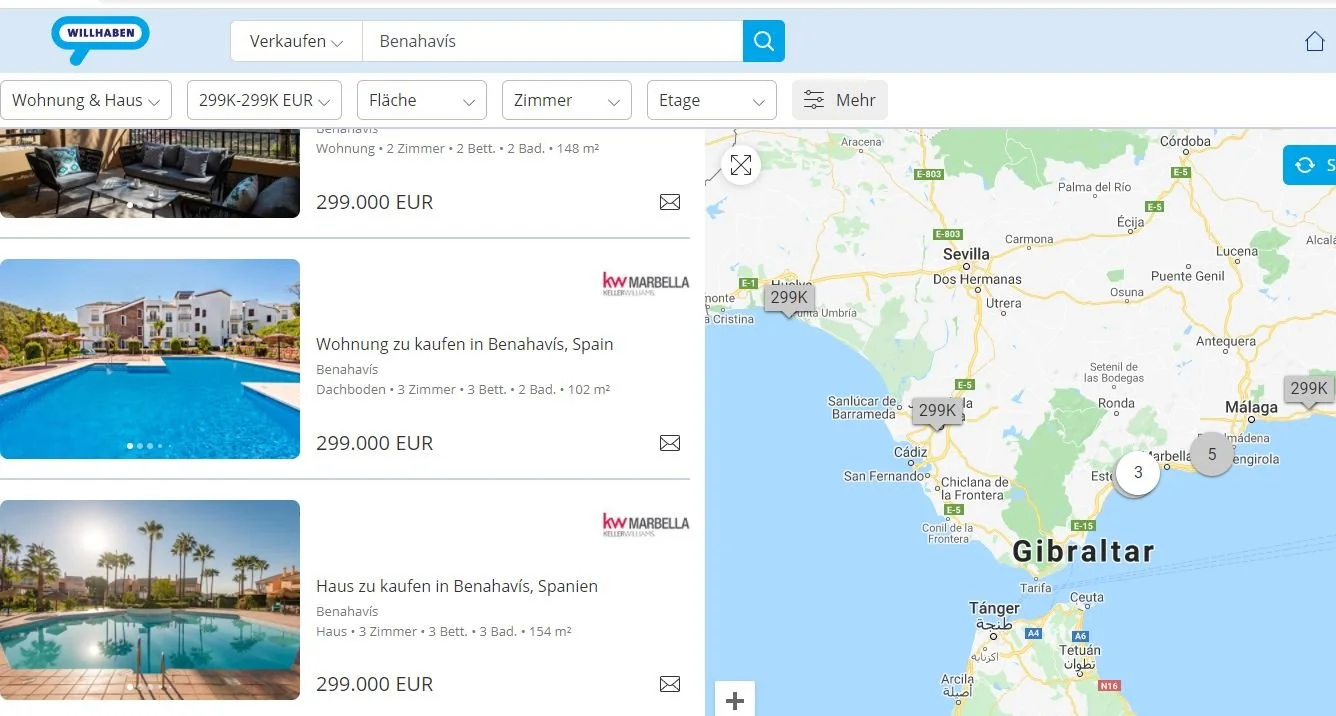Open the 299K-299K EUR price dropdown

click(x=265, y=100)
